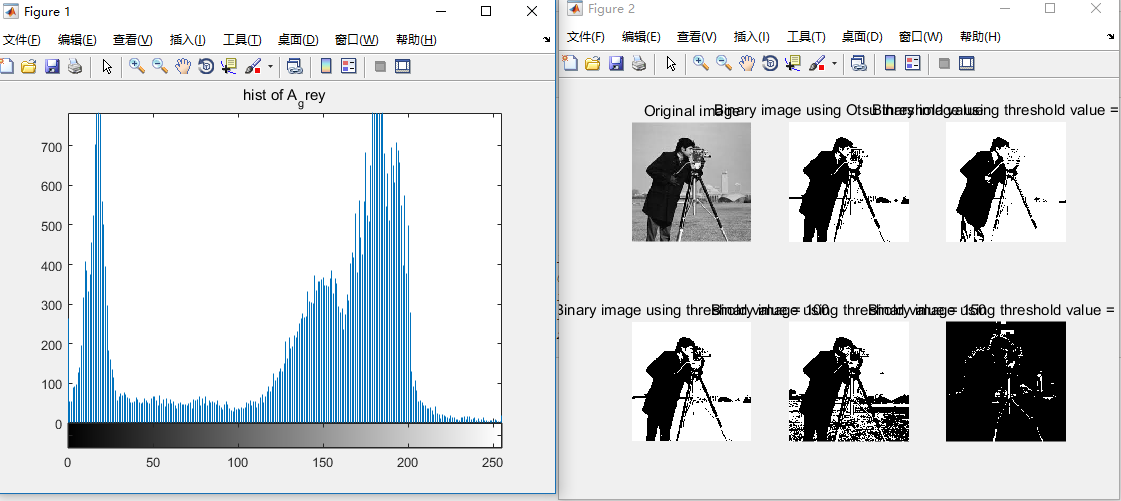
Task: Open 插入(I) menu in Figure 2
Action: [x=752, y=37]
